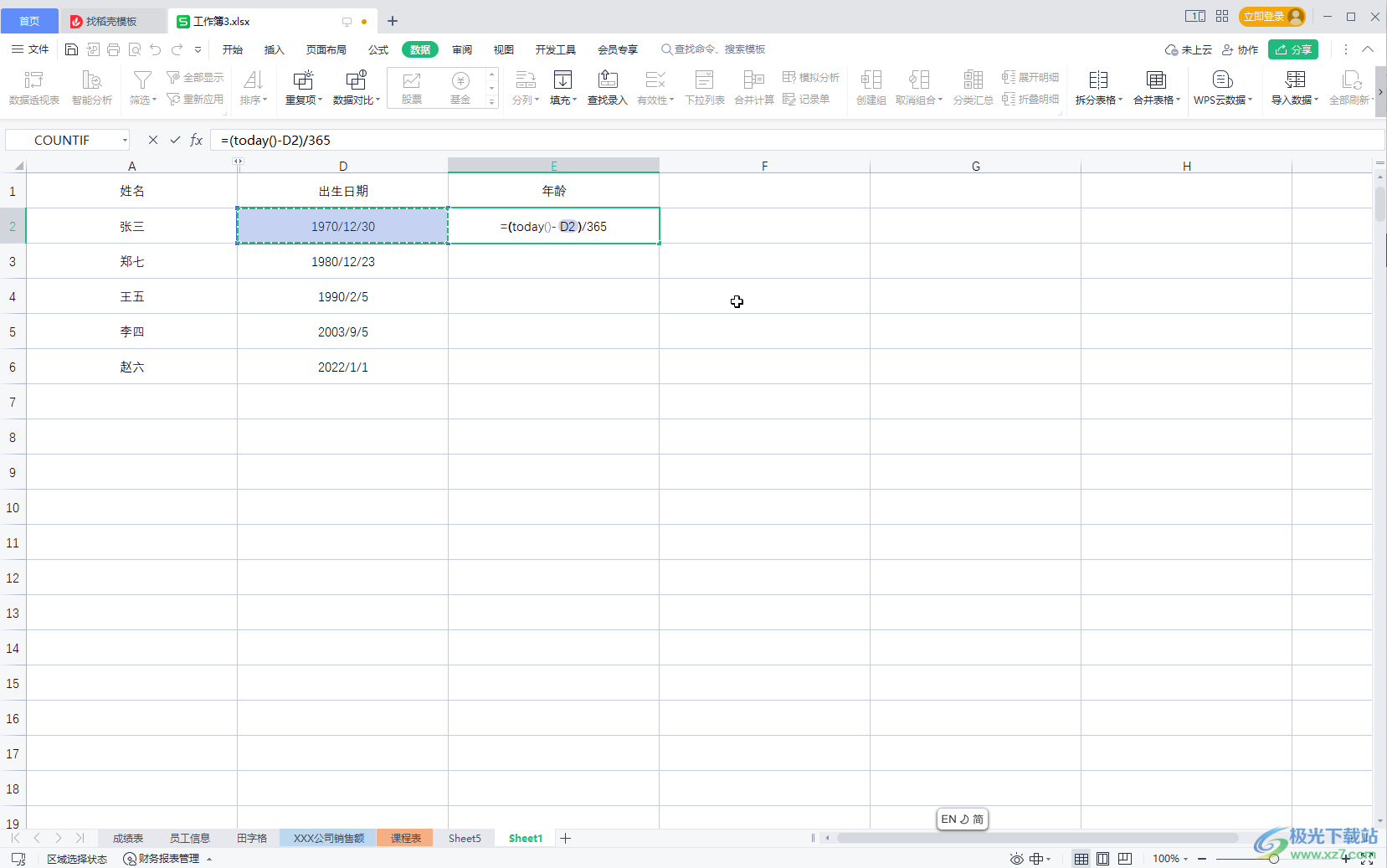Switch to the Review (审阅) ribbon tab
The width and height of the screenshot is (1387, 868).
pyautogui.click(x=462, y=49)
